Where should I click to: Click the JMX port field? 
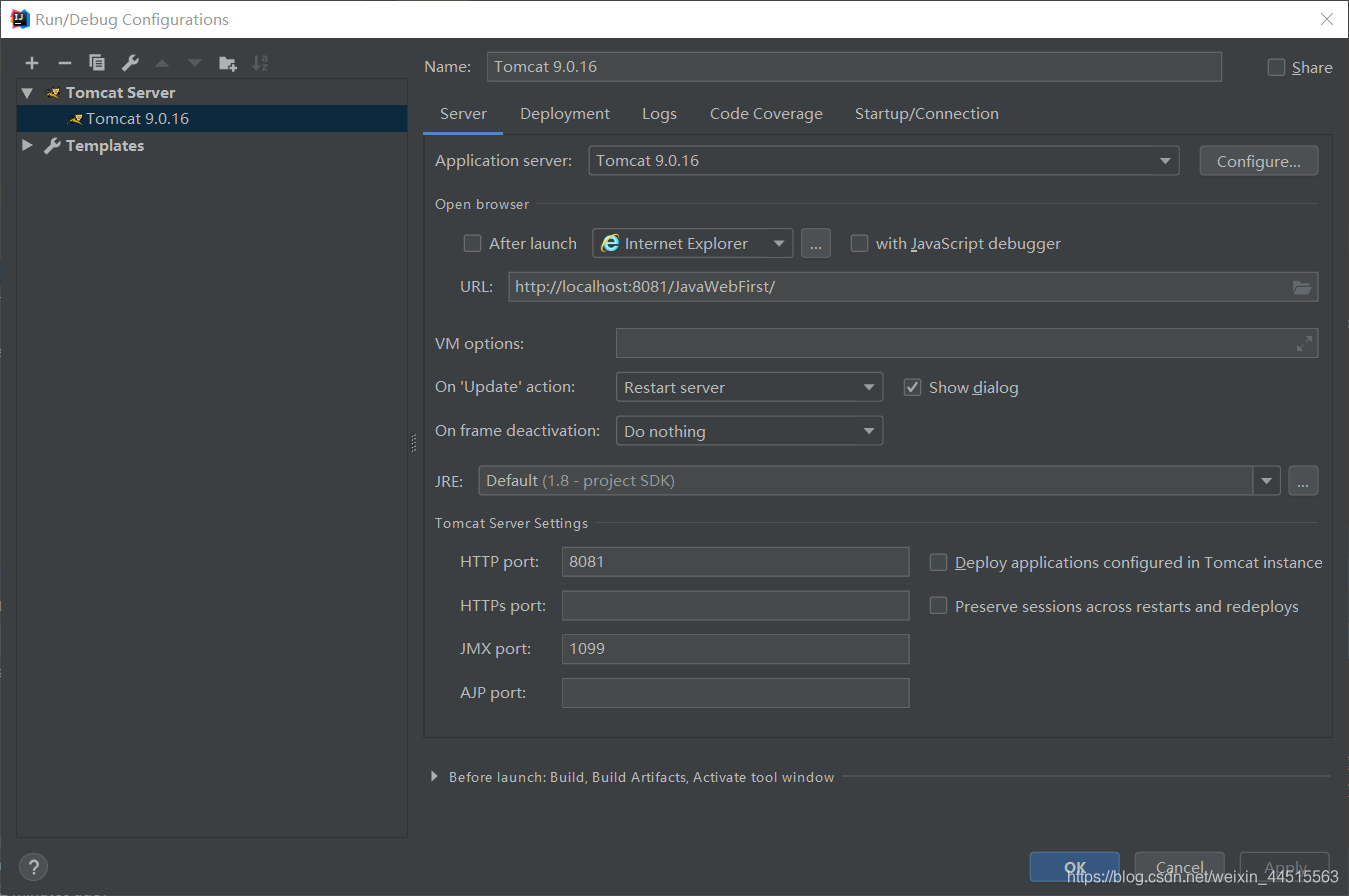tap(735, 649)
